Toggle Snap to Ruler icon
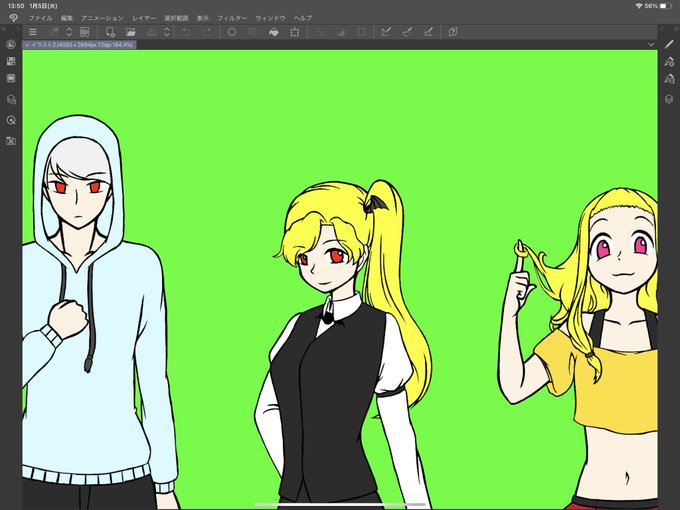Screen dimensions: 680x510 pyautogui.click(x=386, y=32)
